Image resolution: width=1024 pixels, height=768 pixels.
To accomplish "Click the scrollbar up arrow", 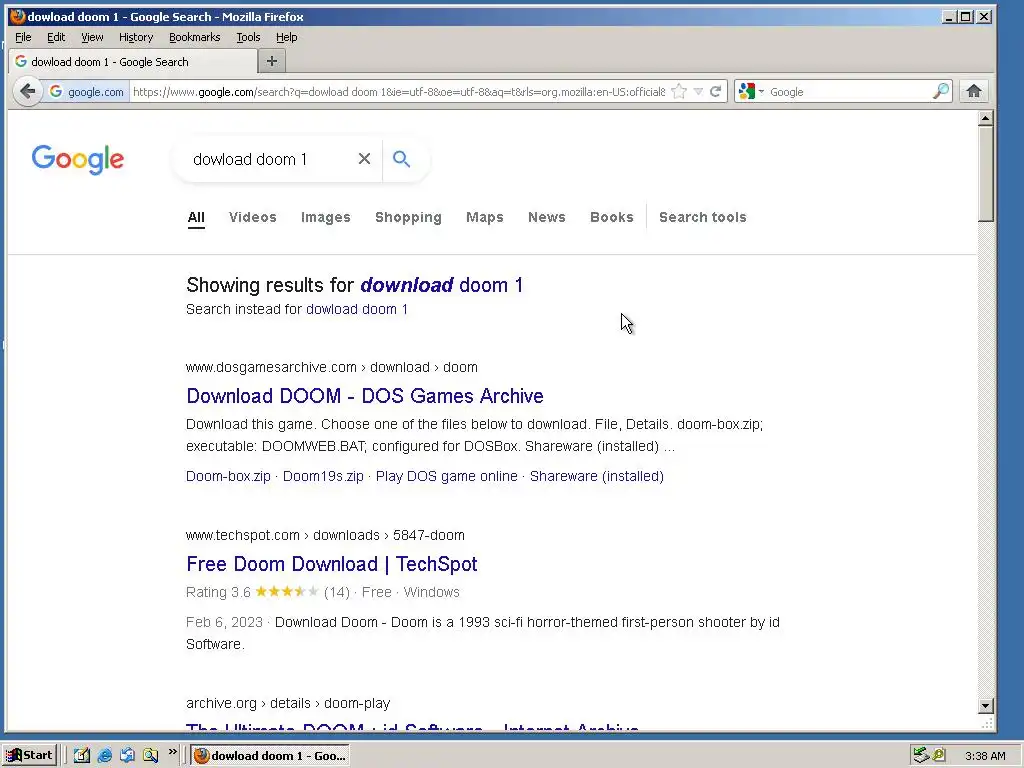I will (985, 118).
